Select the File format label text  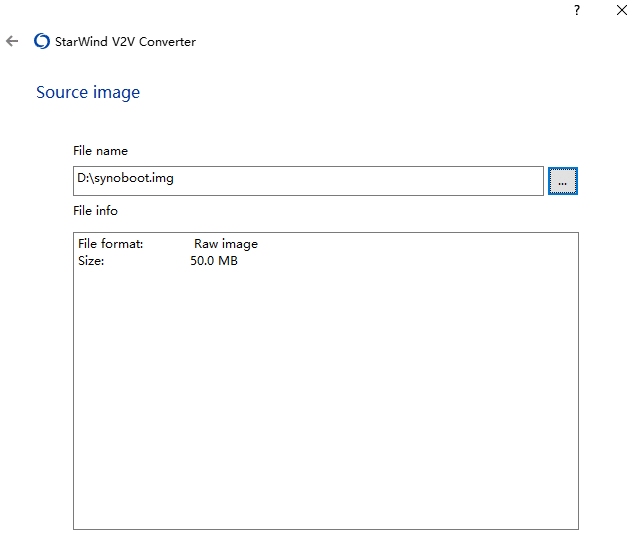[110, 244]
